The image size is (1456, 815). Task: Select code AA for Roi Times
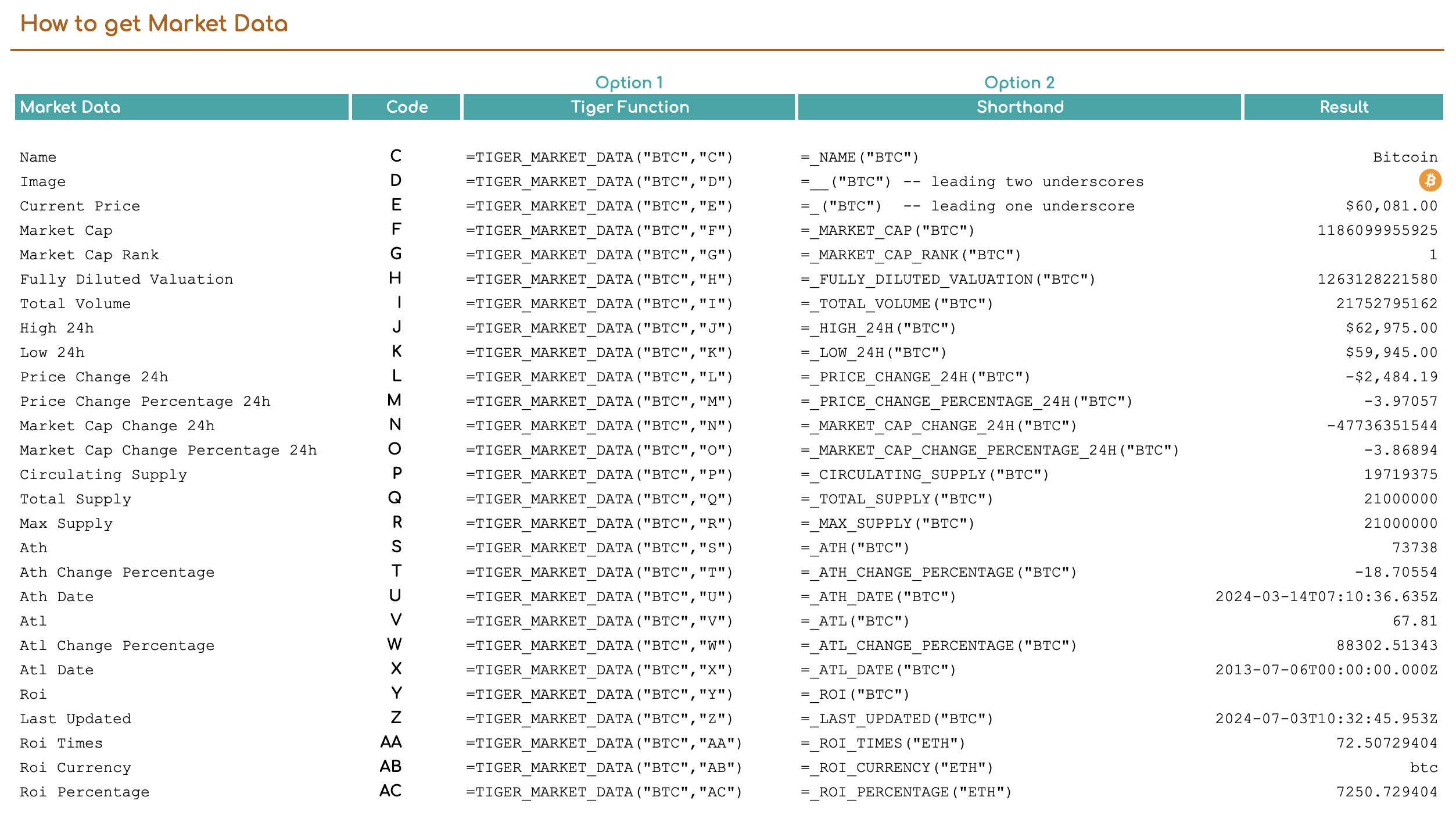[391, 742]
